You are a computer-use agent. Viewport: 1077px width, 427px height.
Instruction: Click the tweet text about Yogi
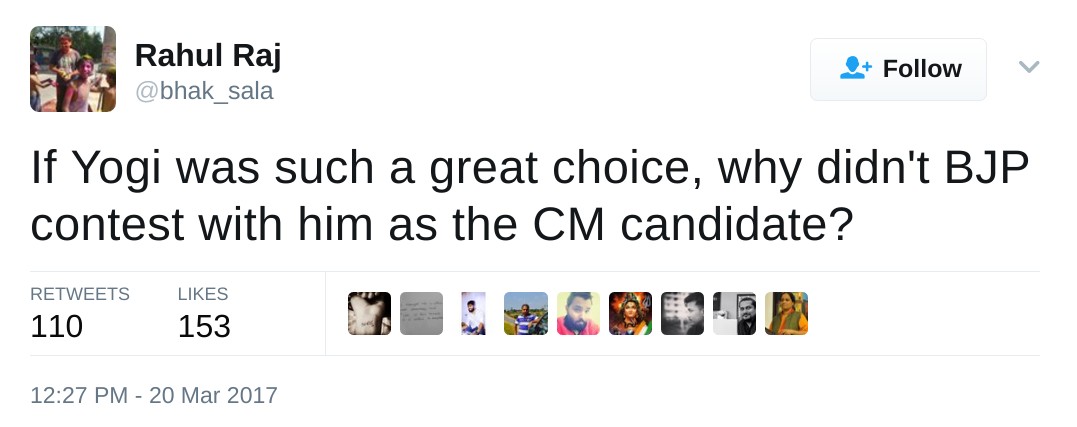pyautogui.click(x=530, y=197)
